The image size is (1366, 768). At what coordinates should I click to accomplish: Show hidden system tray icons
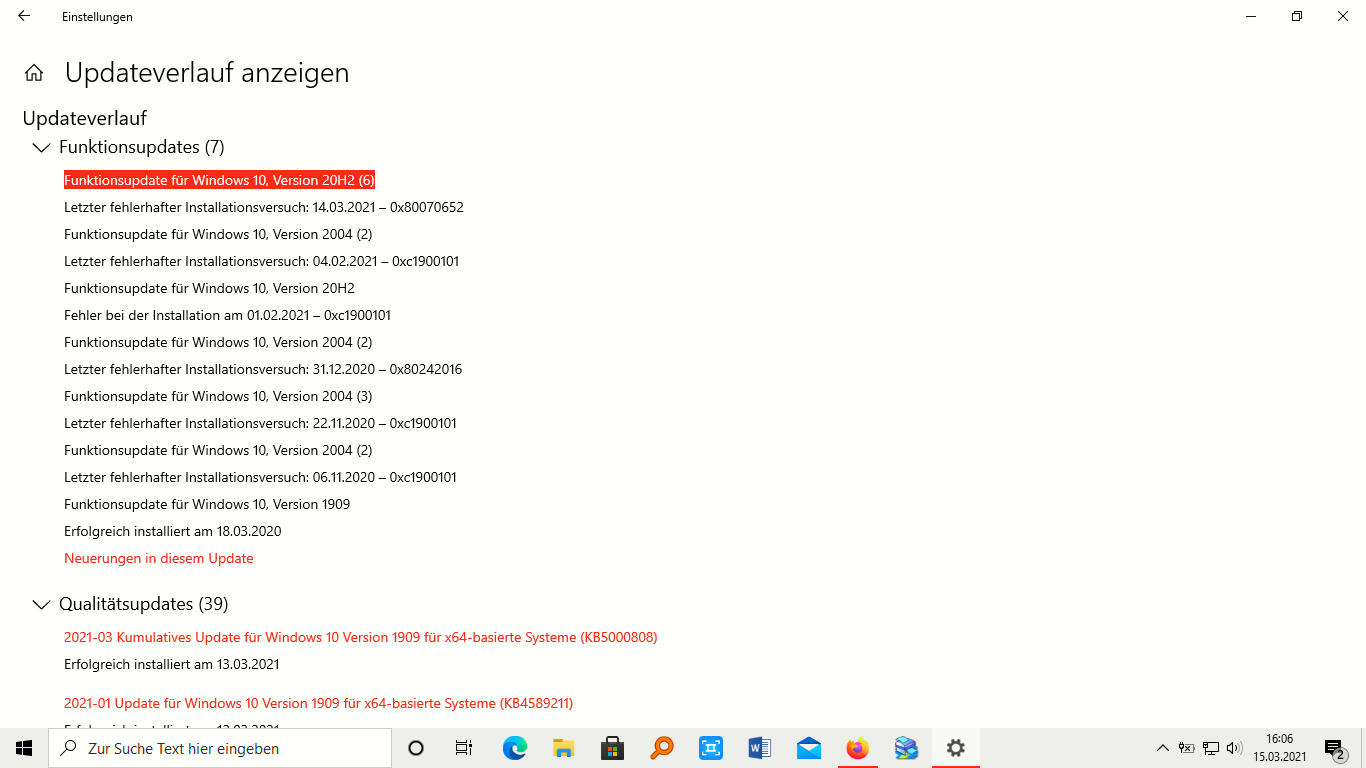click(1162, 748)
